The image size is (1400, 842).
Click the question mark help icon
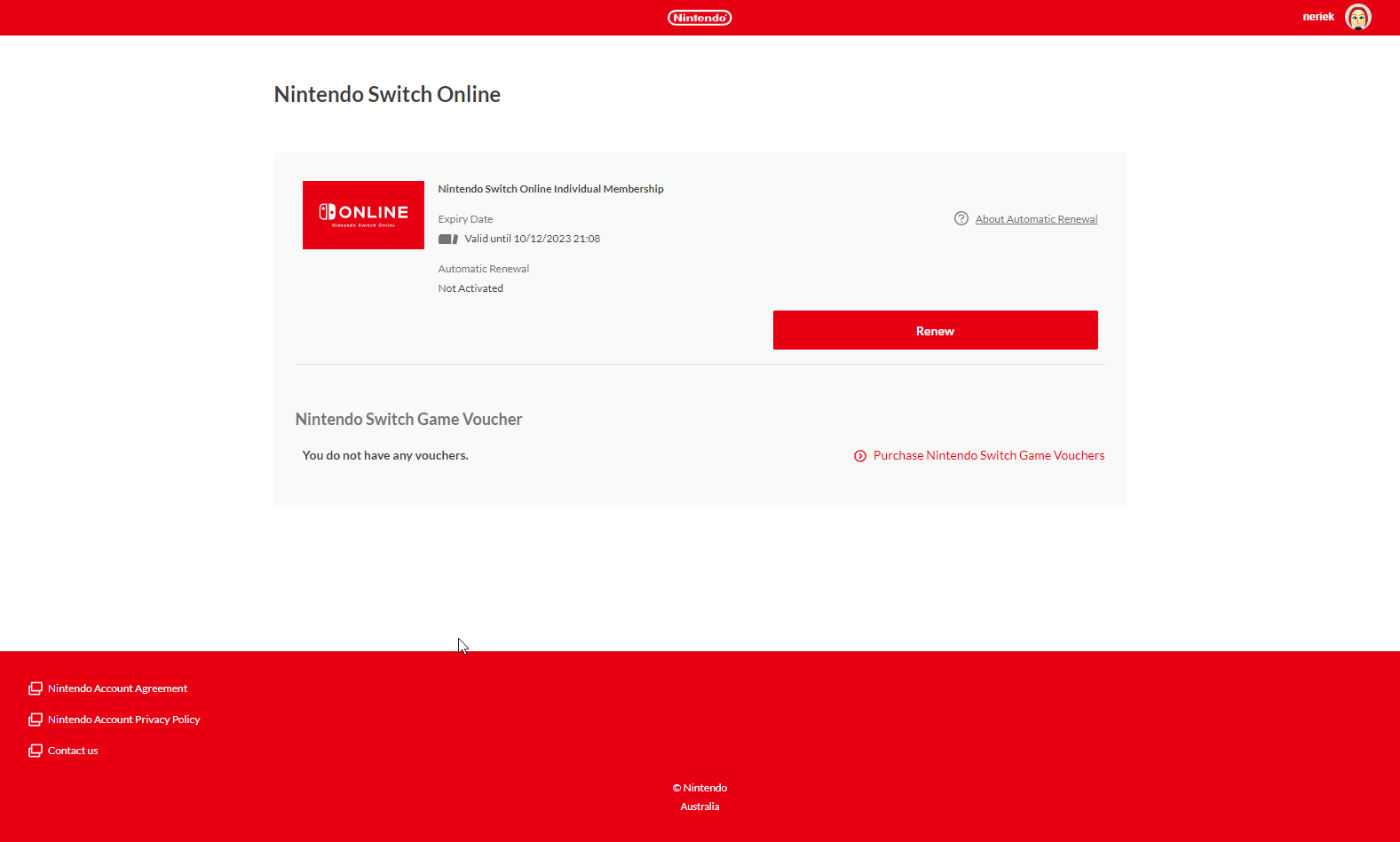pyautogui.click(x=961, y=218)
